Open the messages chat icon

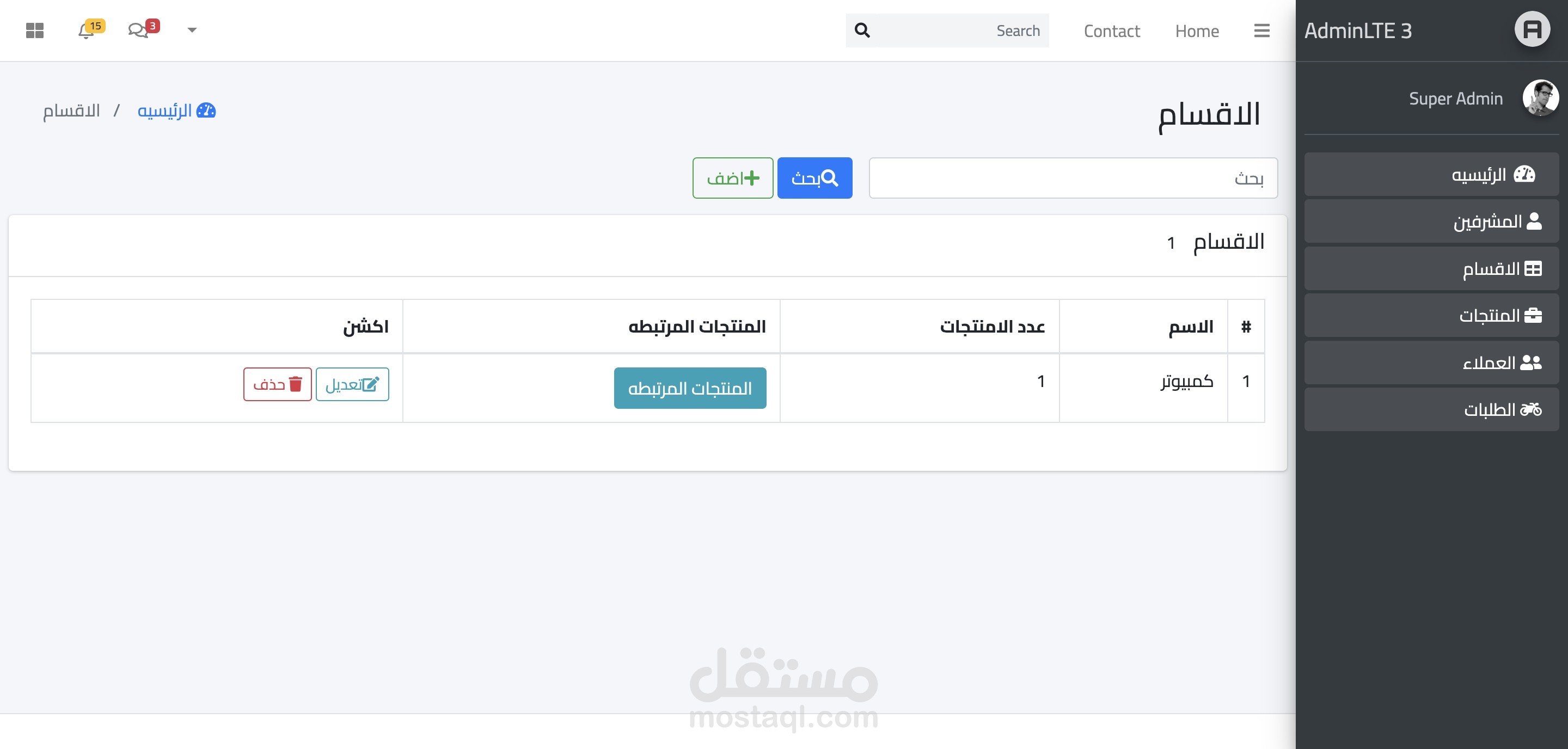(x=138, y=30)
